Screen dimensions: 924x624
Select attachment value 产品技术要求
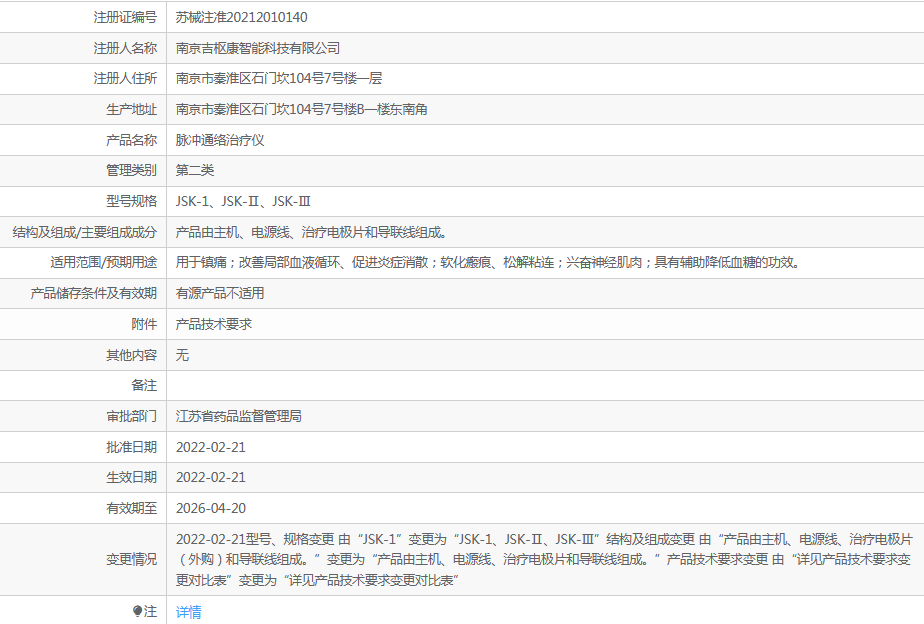214,324
